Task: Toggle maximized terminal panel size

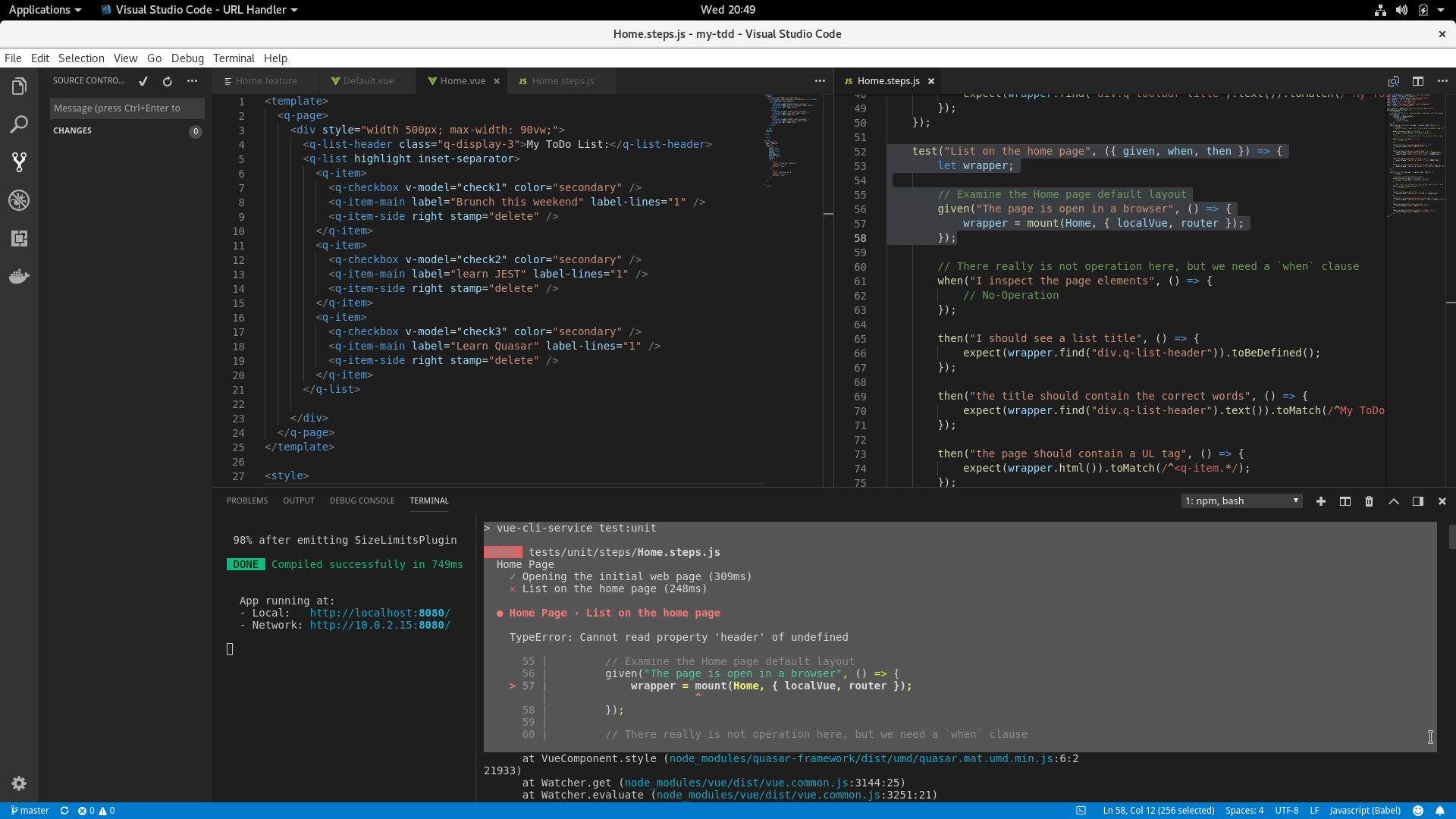Action: coord(1393,501)
